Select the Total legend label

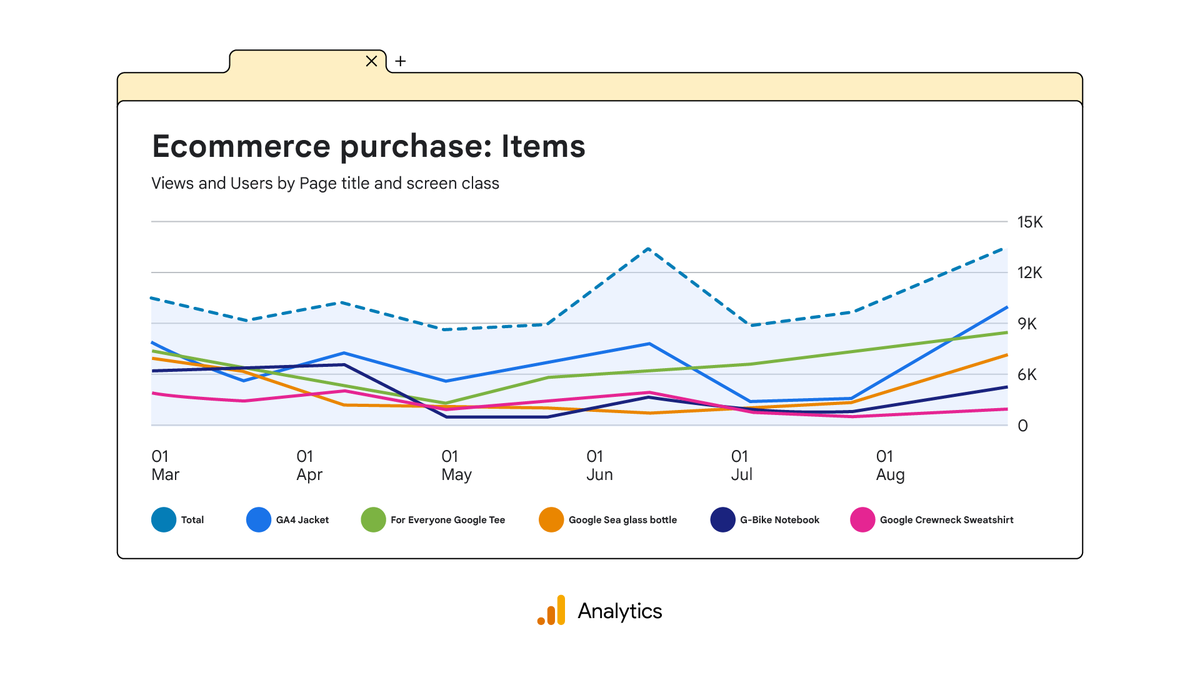pyautogui.click(x=192, y=520)
